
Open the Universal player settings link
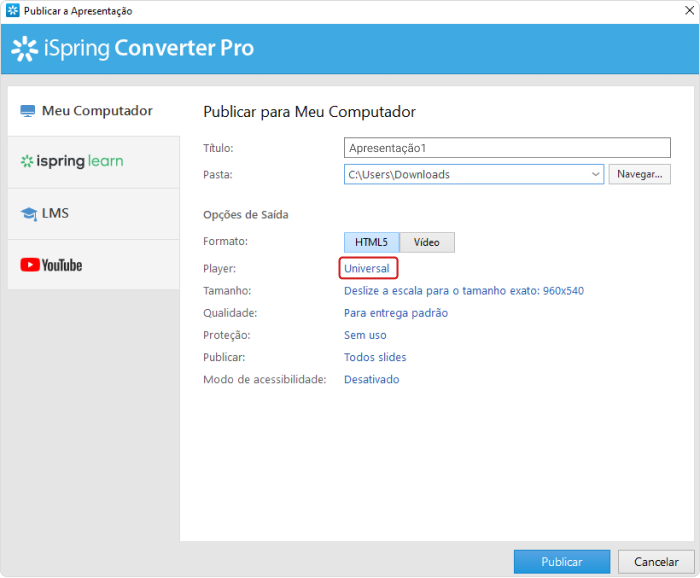point(367,269)
